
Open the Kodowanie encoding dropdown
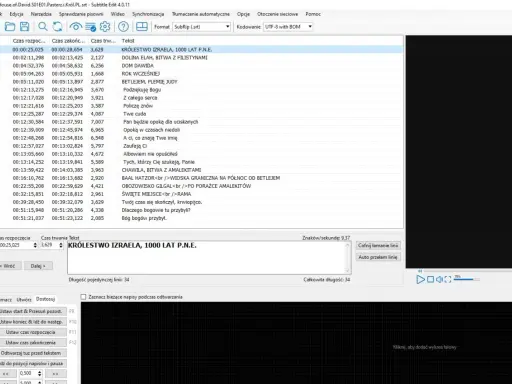(x=288, y=27)
